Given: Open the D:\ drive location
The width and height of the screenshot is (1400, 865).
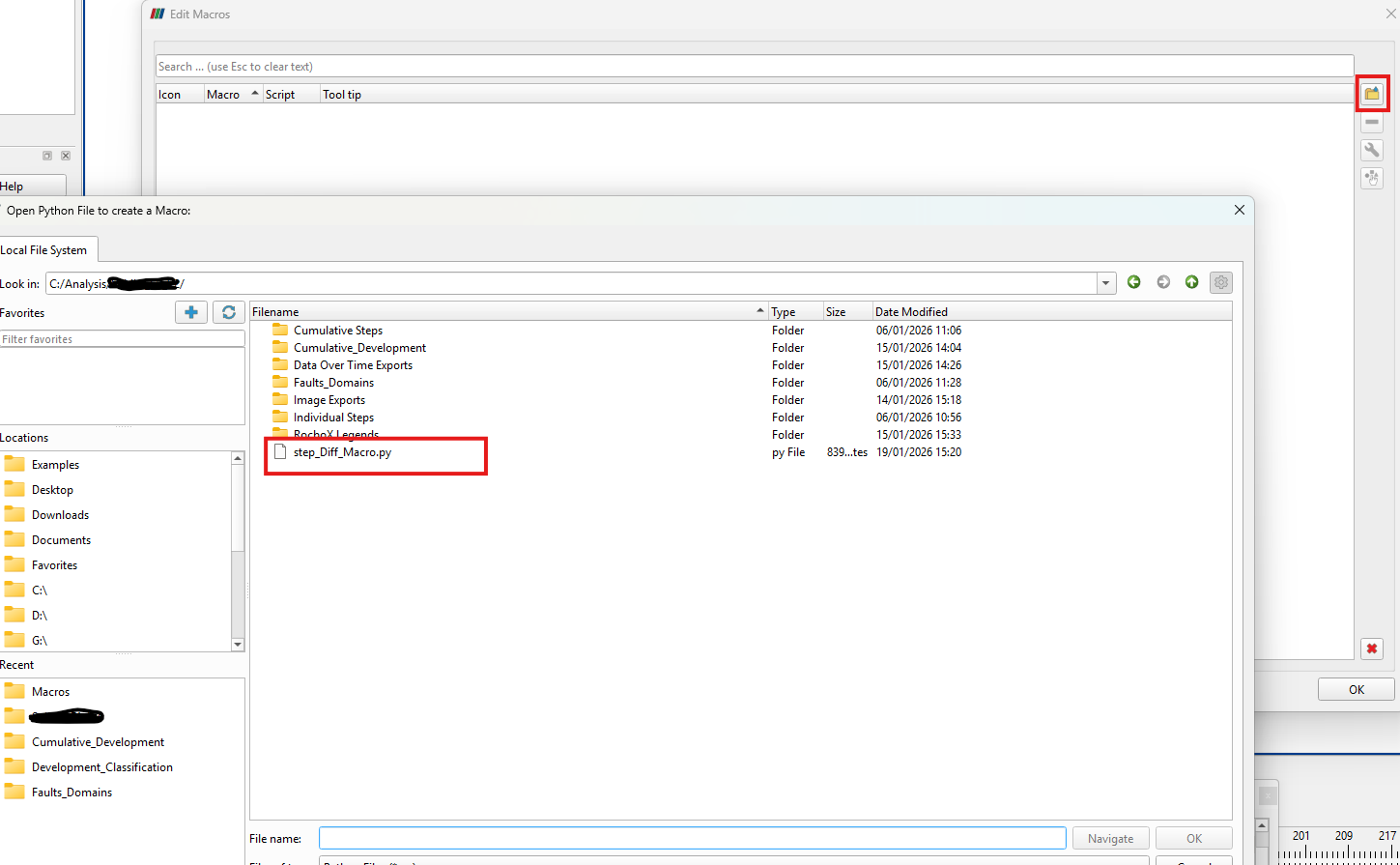Looking at the screenshot, I should pos(40,616).
